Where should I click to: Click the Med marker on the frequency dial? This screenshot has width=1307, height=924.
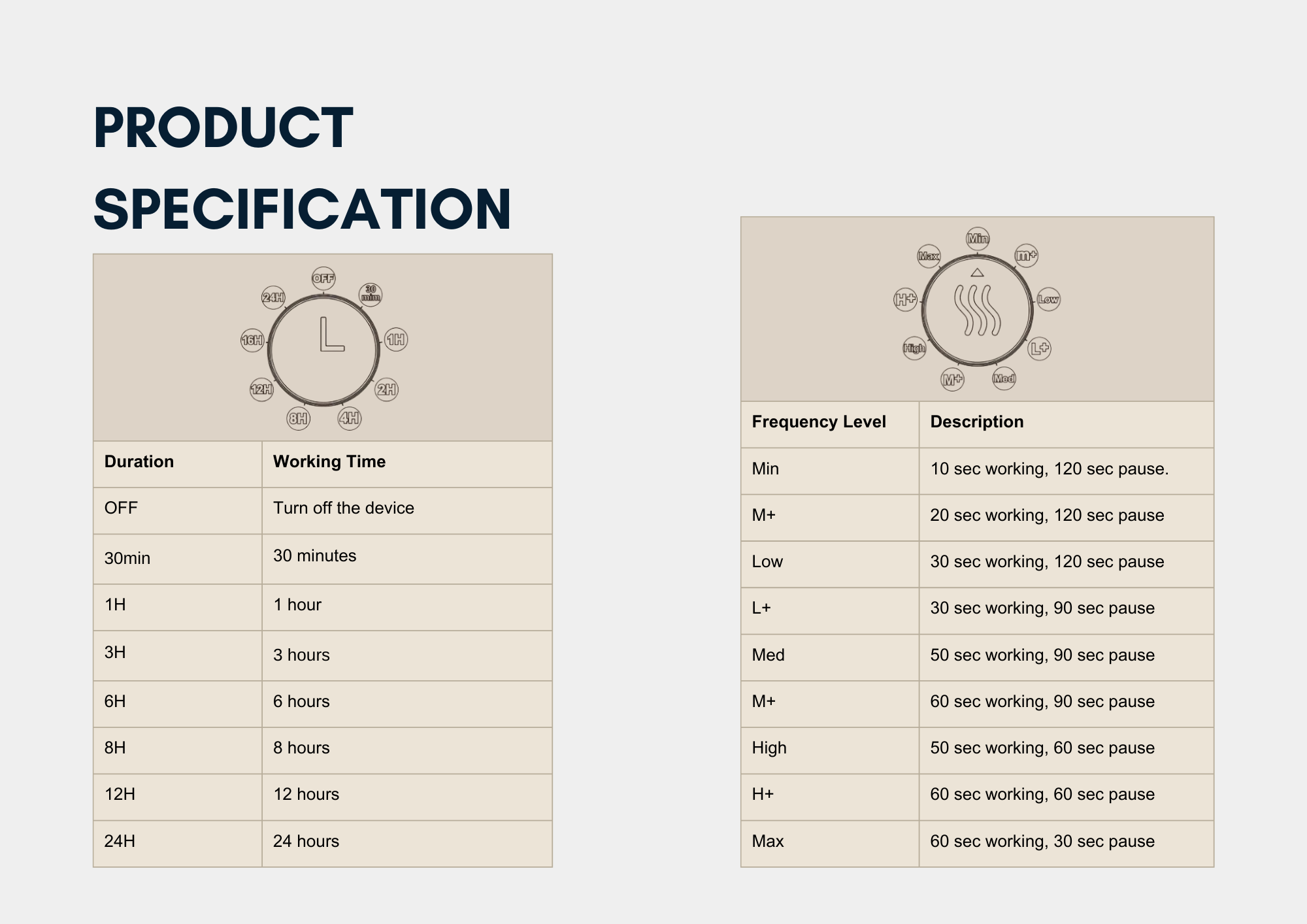coord(1004,378)
